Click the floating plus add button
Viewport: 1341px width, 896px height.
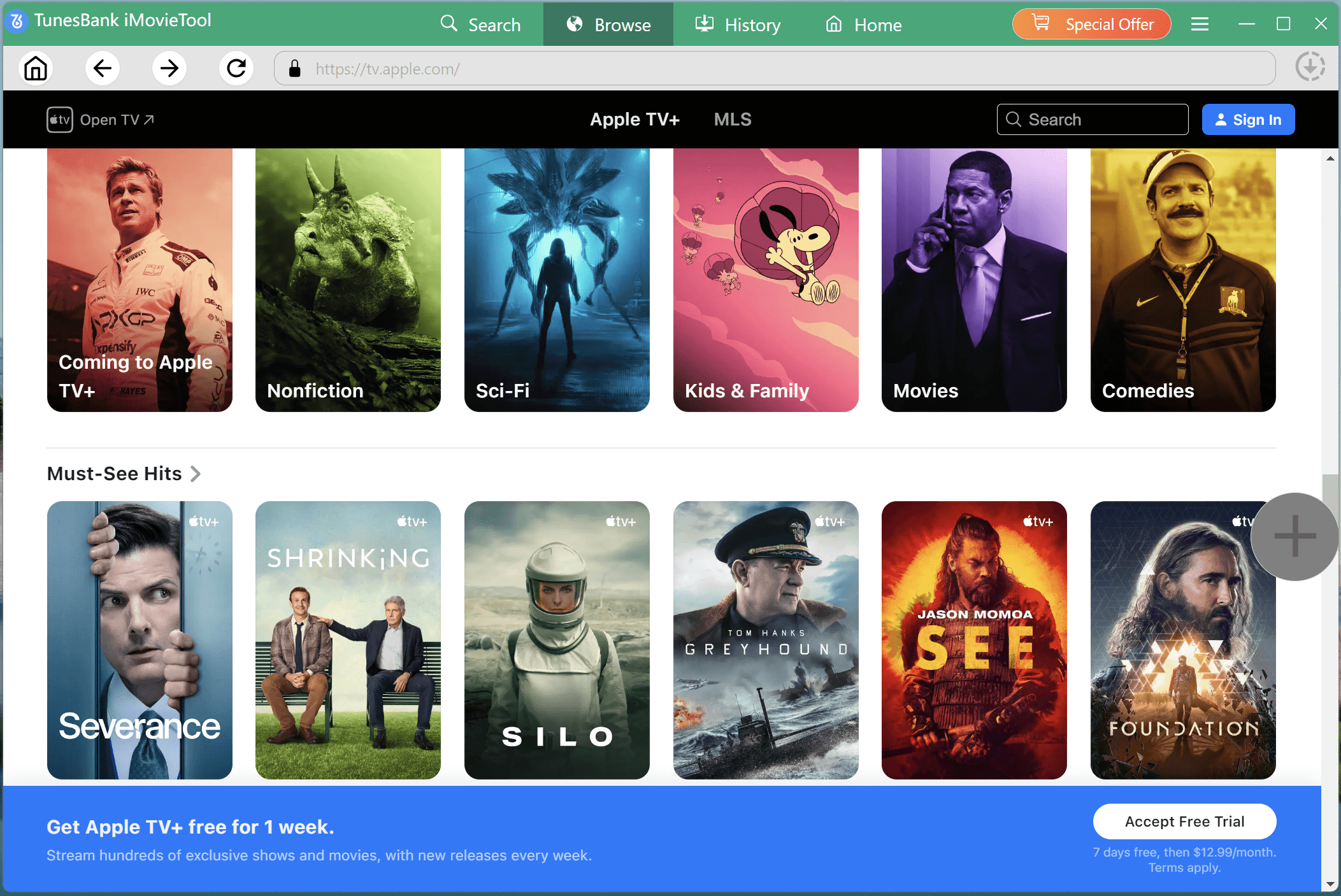[x=1294, y=536]
